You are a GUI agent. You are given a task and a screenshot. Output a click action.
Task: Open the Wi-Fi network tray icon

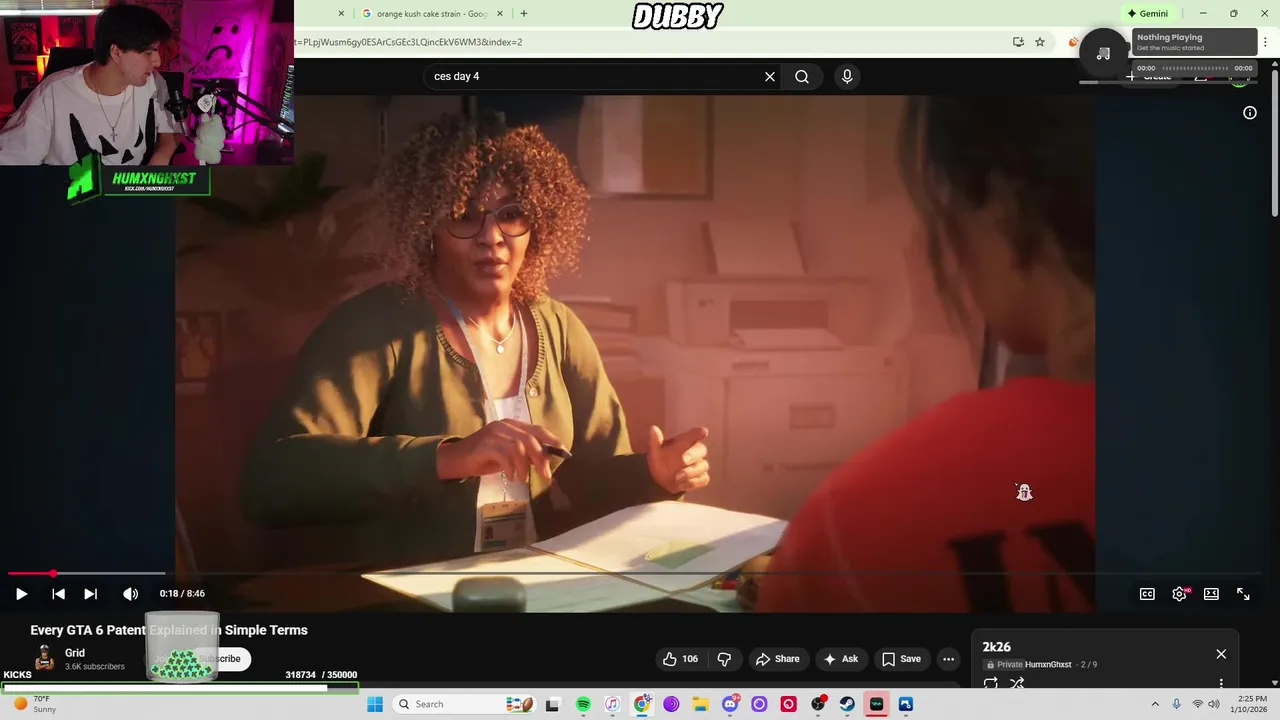[1197, 704]
